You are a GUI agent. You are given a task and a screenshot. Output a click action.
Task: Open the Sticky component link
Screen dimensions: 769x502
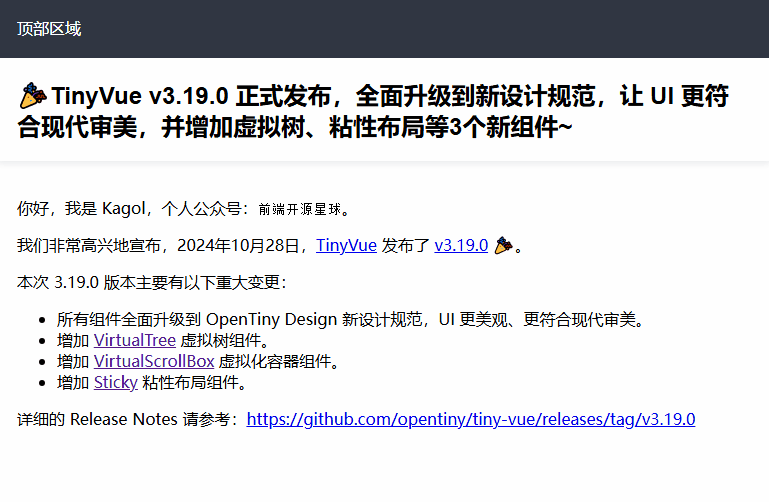115,382
